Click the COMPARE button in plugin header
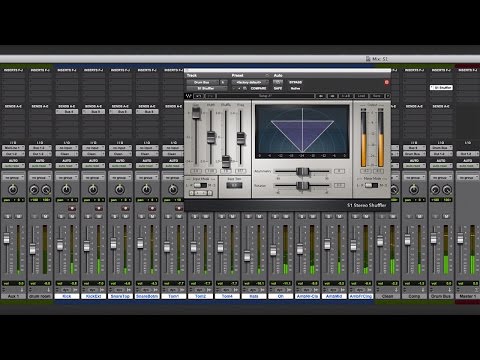The image size is (480, 360). point(258,88)
